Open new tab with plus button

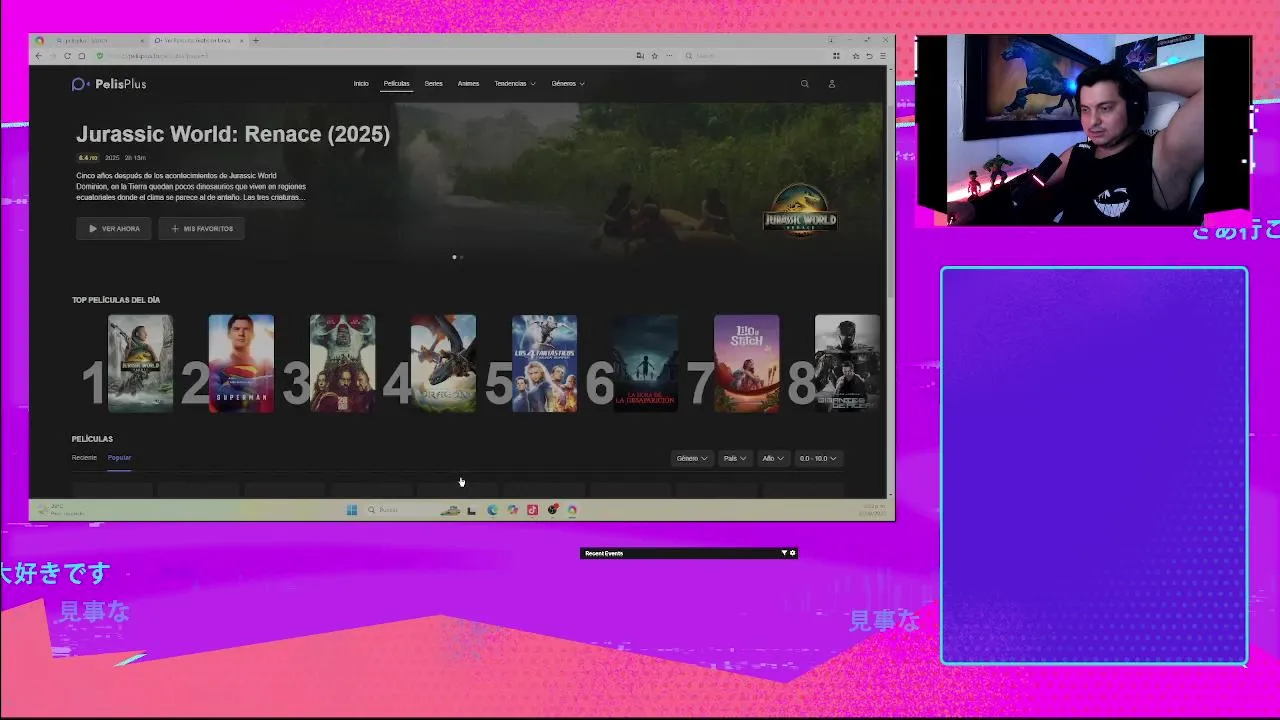tap(255, 41)
